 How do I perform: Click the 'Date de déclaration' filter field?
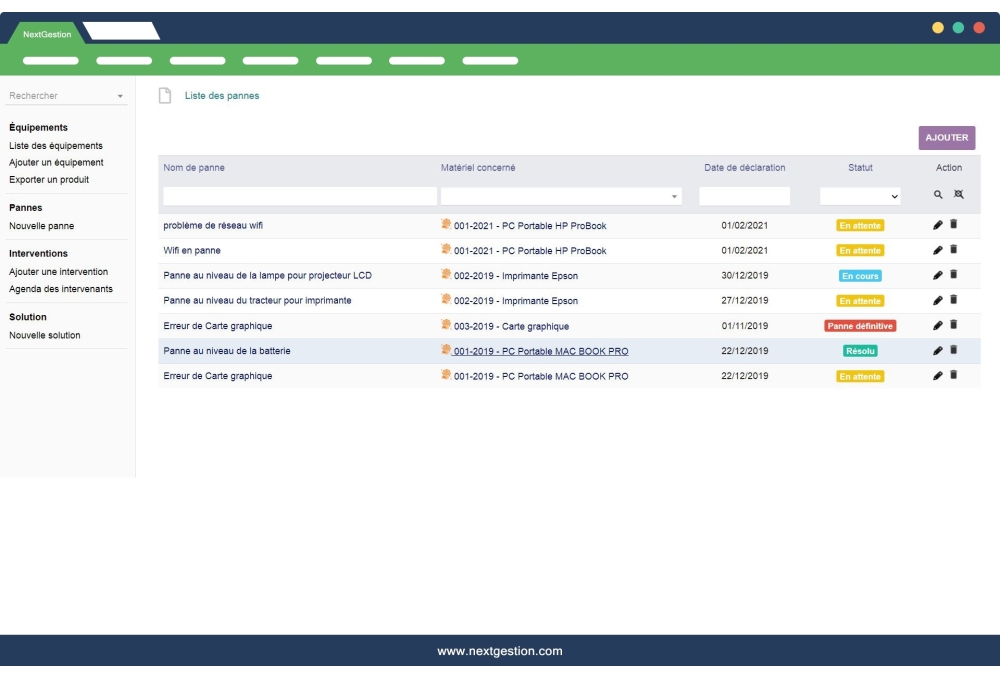click(744, 197)
